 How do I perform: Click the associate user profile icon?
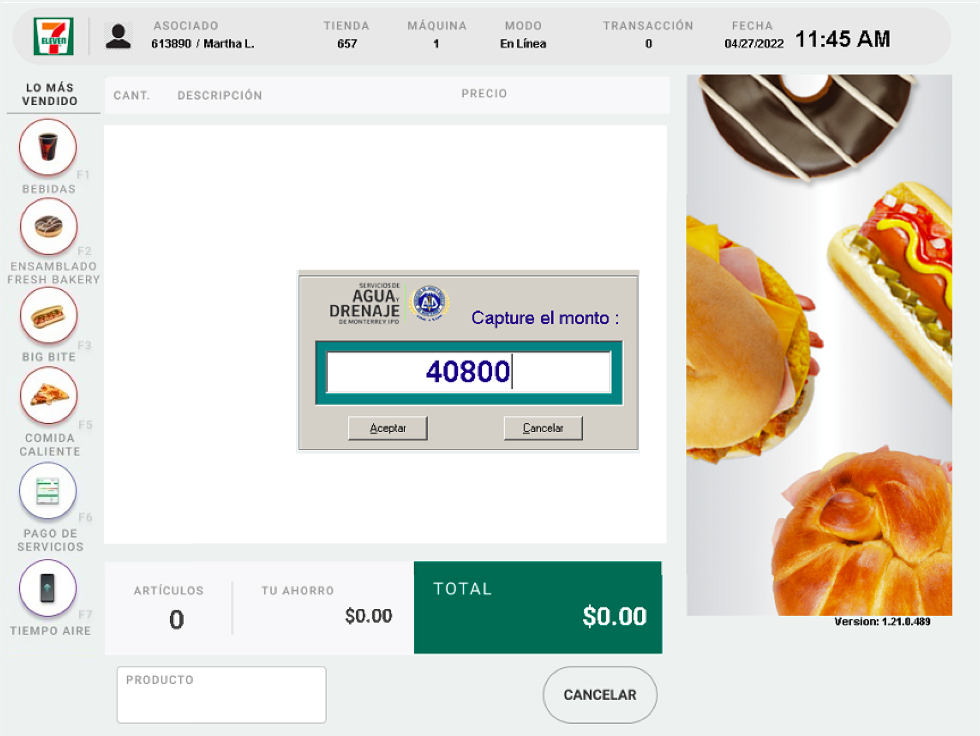pyautogui.click(x=118, y=36)
